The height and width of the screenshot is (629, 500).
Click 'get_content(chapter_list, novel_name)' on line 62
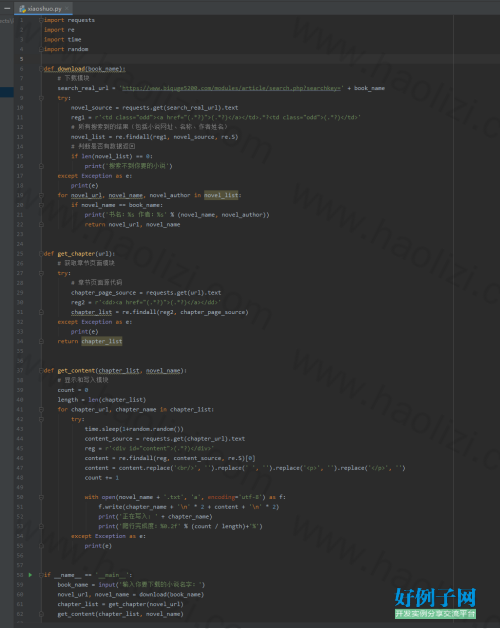(120, 614)
